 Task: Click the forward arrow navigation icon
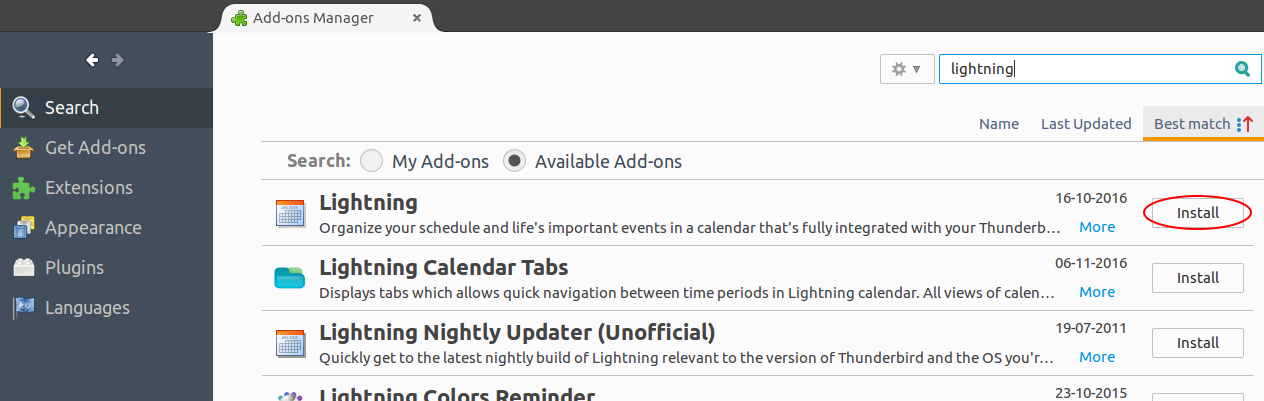tap(118, 60)
